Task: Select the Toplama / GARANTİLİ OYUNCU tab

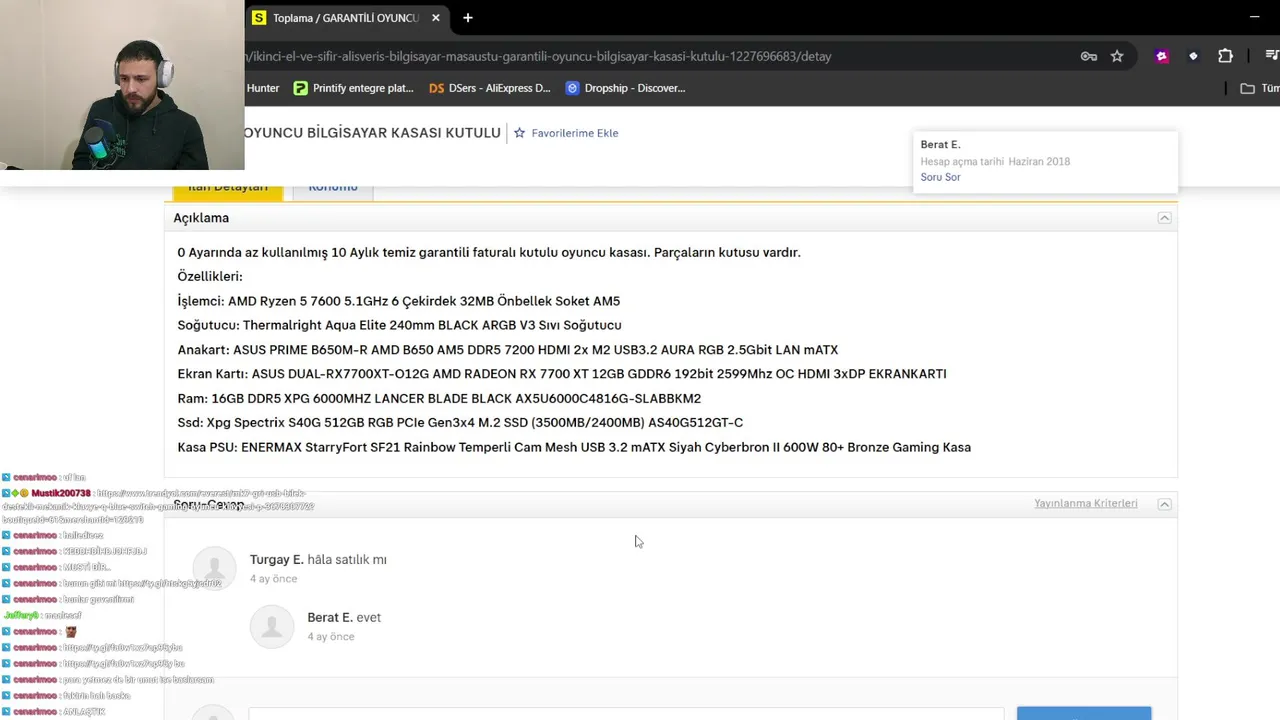Action: tap(347, 18)
